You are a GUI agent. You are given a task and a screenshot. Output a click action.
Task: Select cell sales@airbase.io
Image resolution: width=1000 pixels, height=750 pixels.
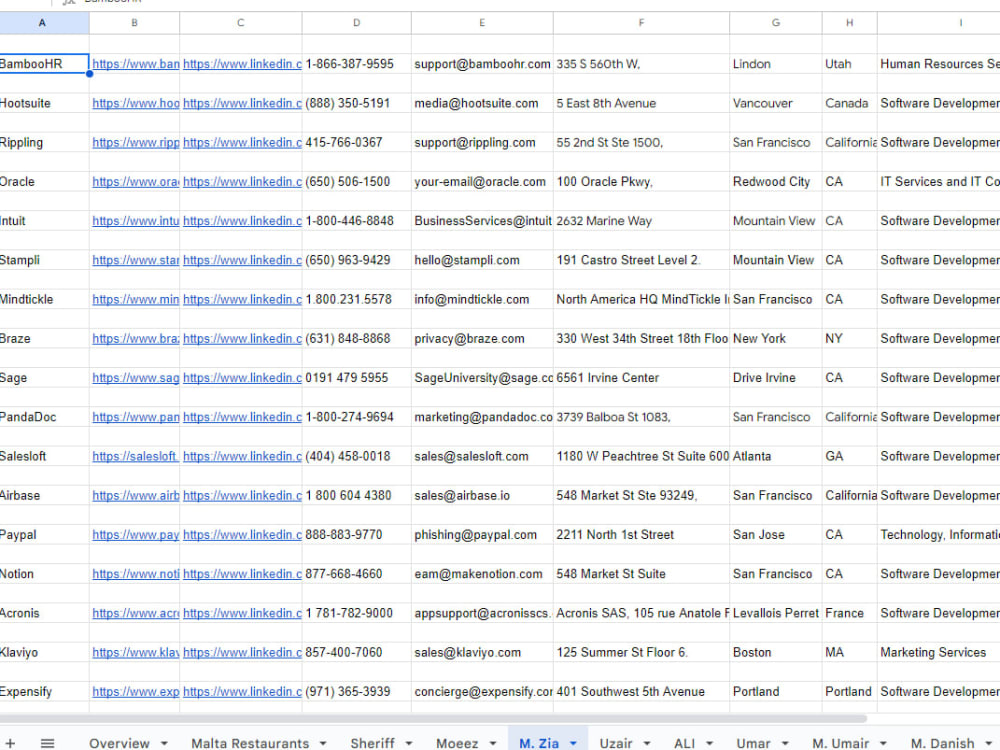point(482,496)
